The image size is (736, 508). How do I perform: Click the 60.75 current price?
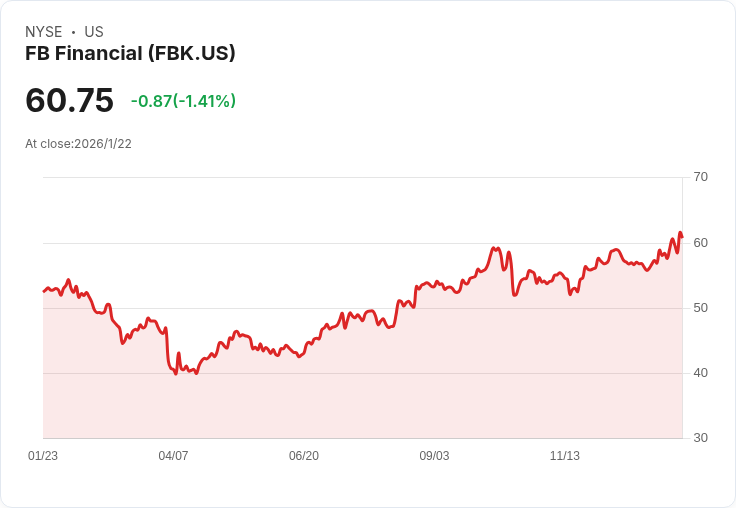click(x=69, y=101)
